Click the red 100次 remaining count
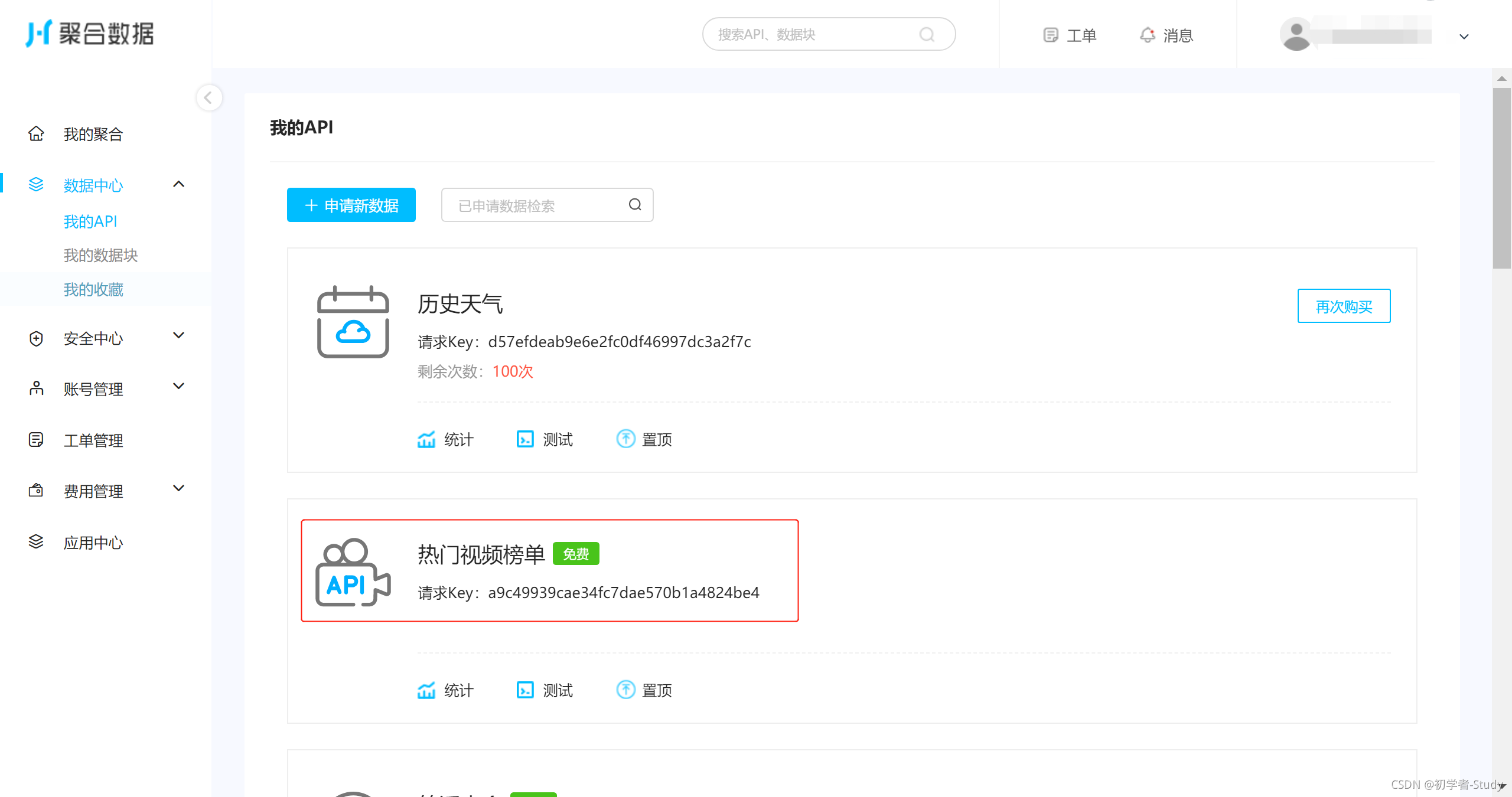This screenshot has width=1512, height=797. pos(513,371)
